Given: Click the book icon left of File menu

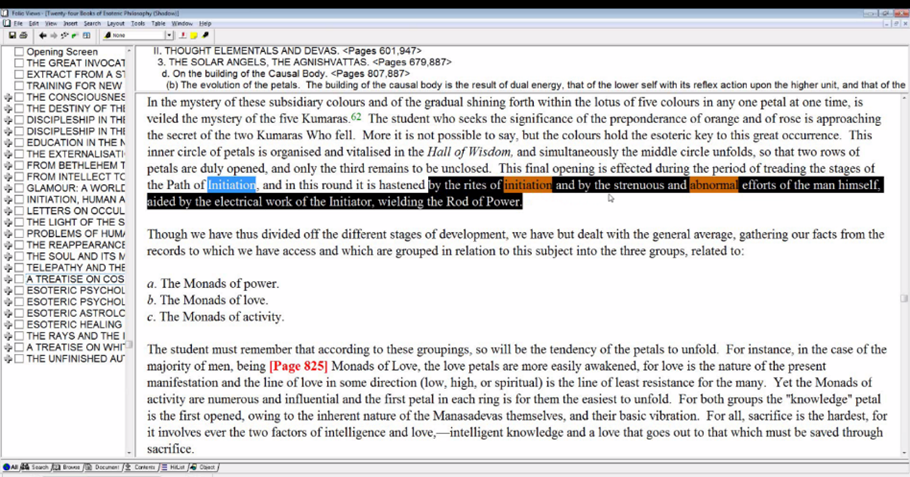Looking at the screenshot, I should (x=6, y=24).
